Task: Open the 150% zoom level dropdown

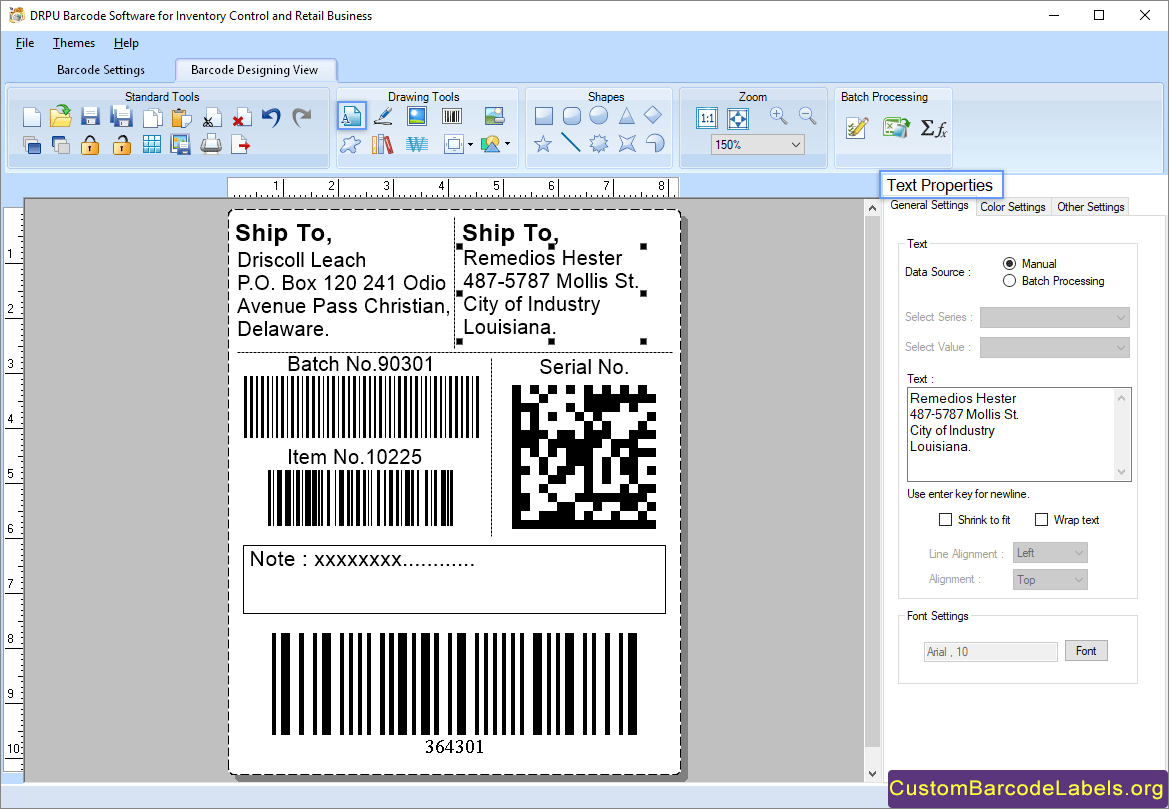Action: pyautogui.click(x=757, y=145)
